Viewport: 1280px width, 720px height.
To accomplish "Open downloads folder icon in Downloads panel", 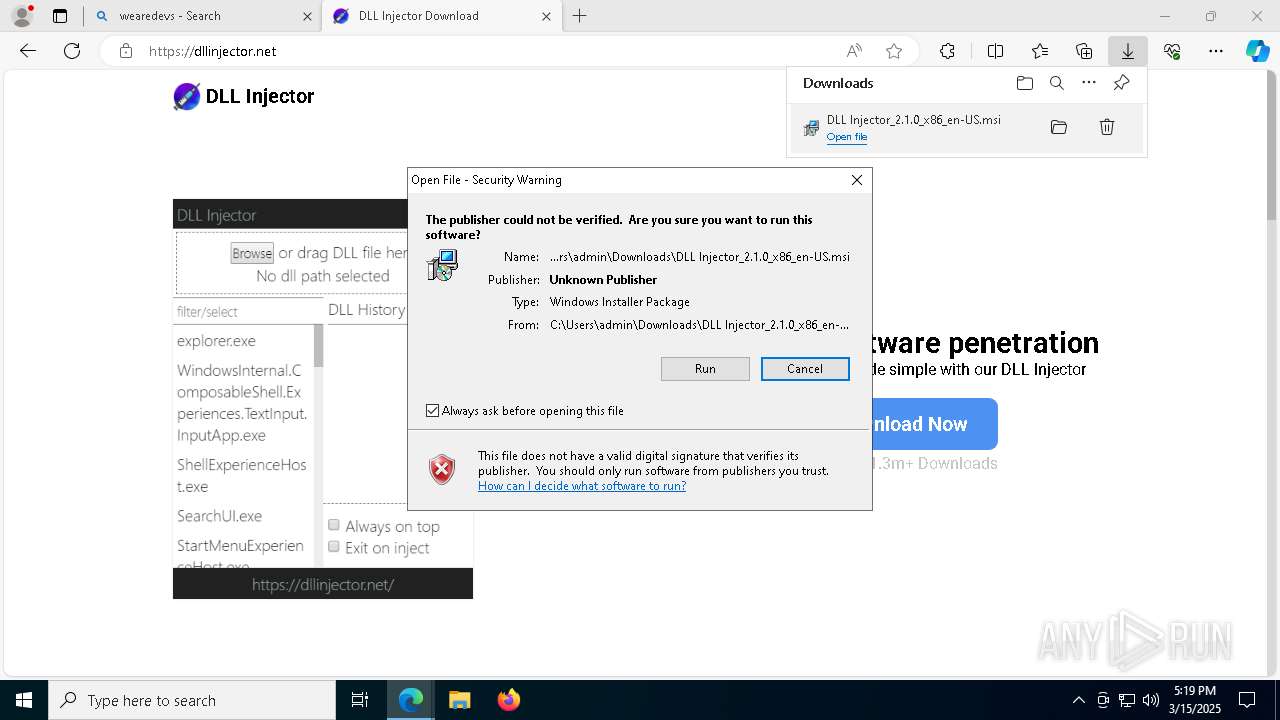I will point(1025,83).
